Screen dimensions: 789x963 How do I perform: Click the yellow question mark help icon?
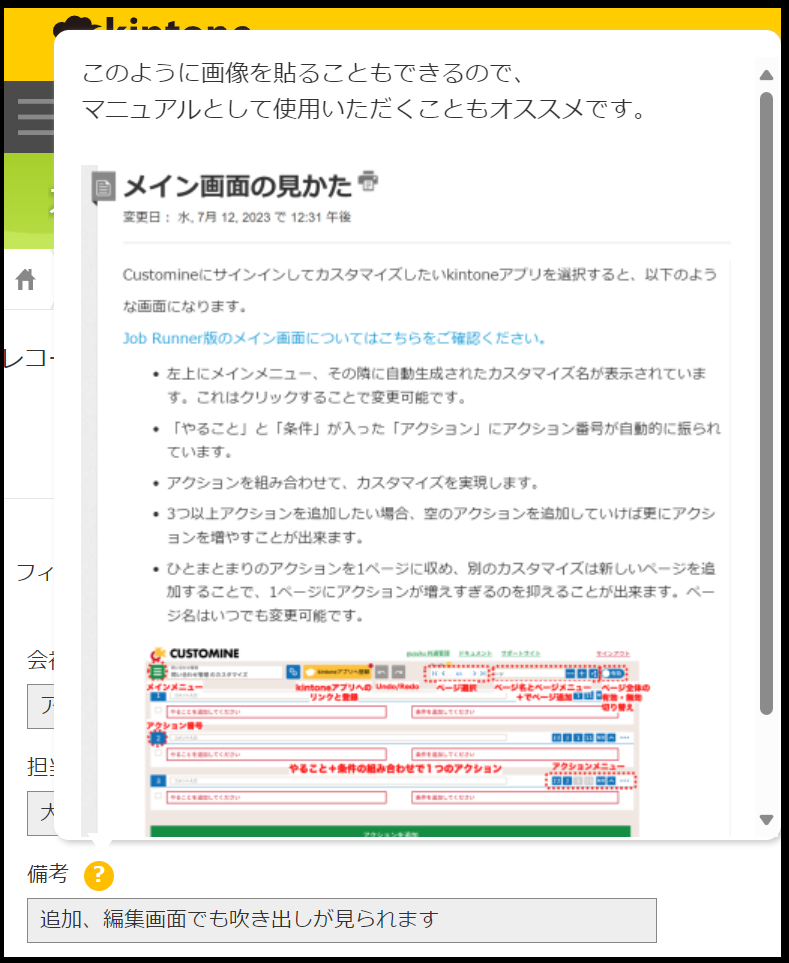coord(99,875)
